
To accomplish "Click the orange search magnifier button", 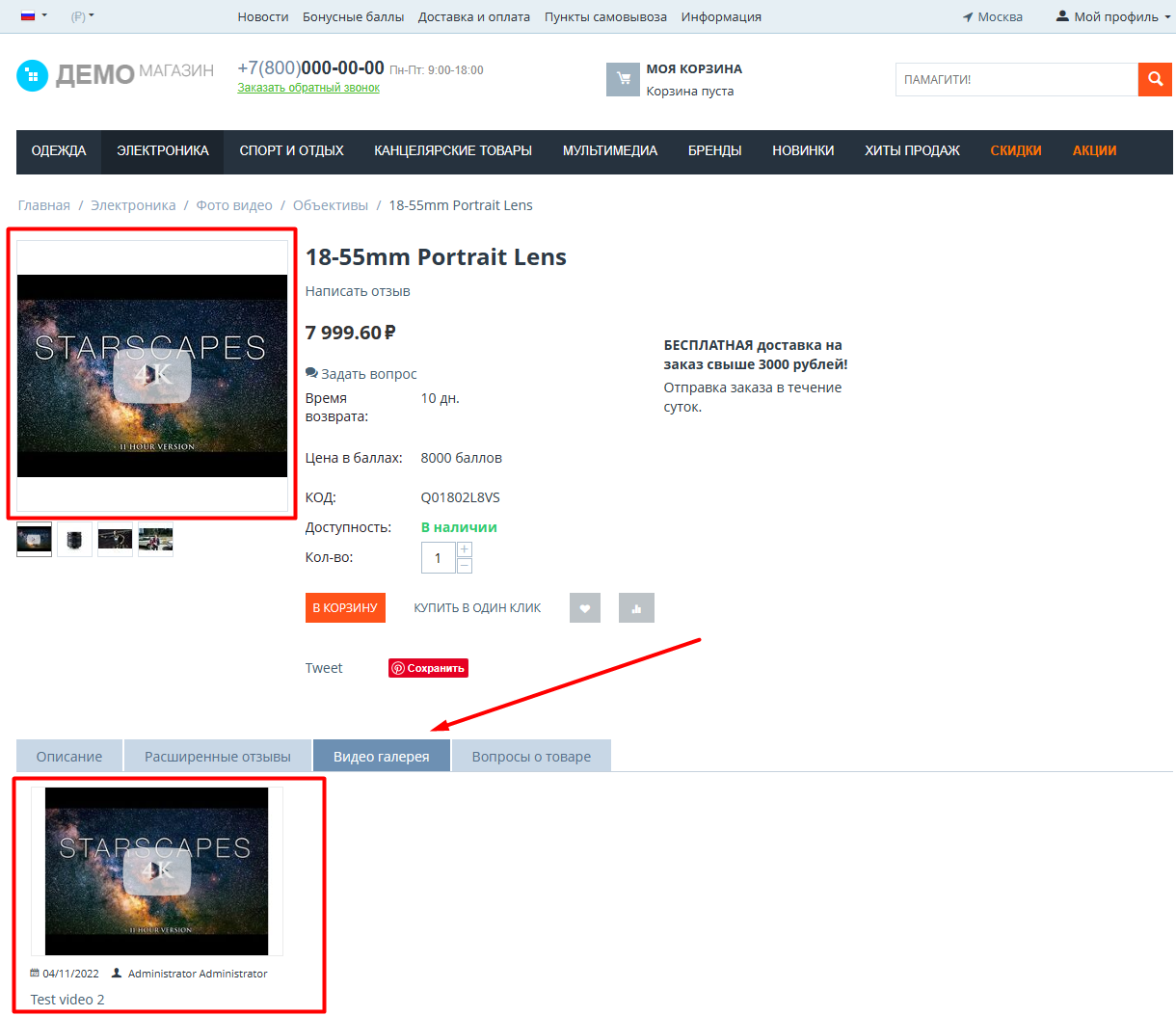I will (x=1155, y=80).
